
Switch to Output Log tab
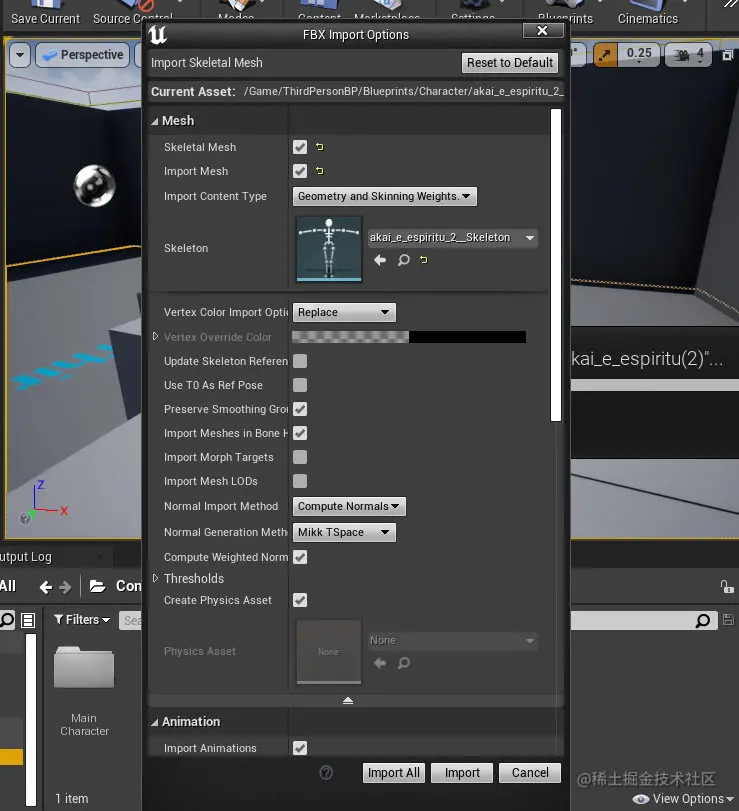[26, 557]
